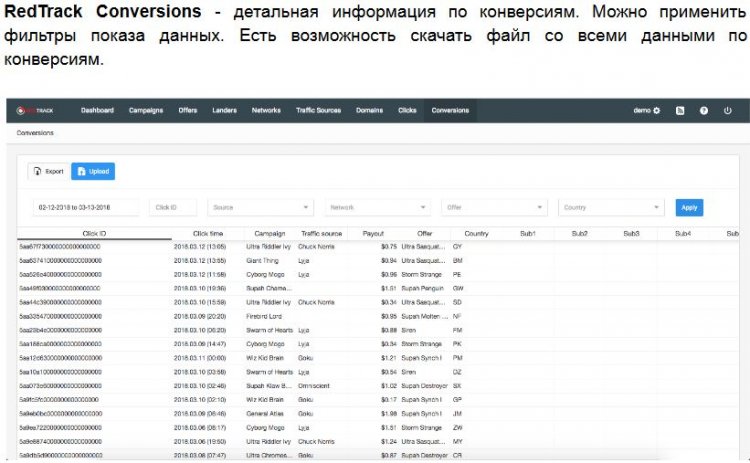Expand the Source filter dropdown

[261, 208]
